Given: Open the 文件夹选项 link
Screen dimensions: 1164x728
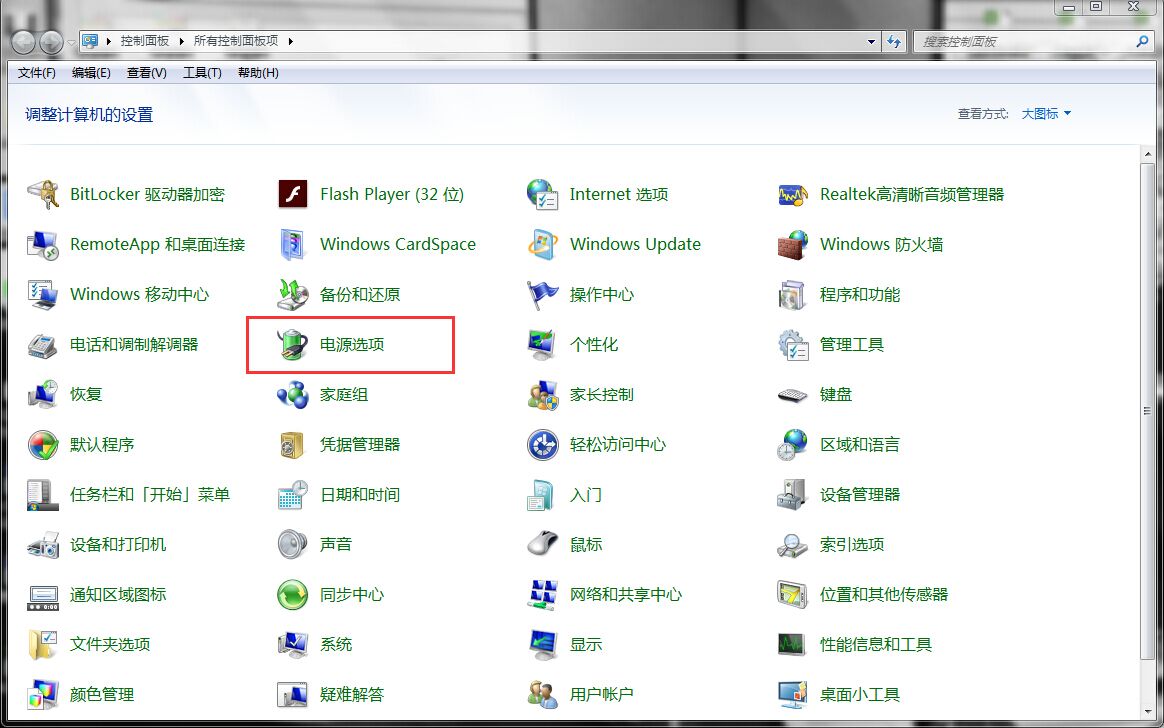Looking at the screenshot, I should (110, 645).
